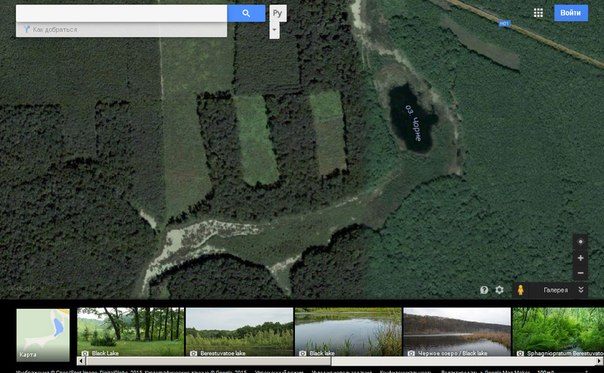Select the Street View pegman icon
The width and height of the screenshot is (604, 373).
point(520,290)
